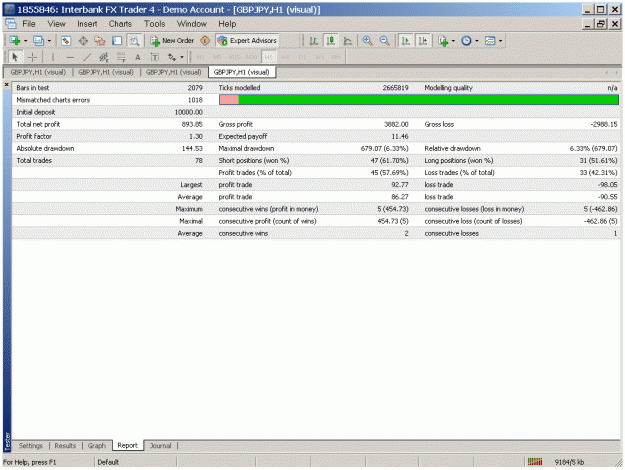
Task: Click the New Order button
Action: (x=172, y=41)
